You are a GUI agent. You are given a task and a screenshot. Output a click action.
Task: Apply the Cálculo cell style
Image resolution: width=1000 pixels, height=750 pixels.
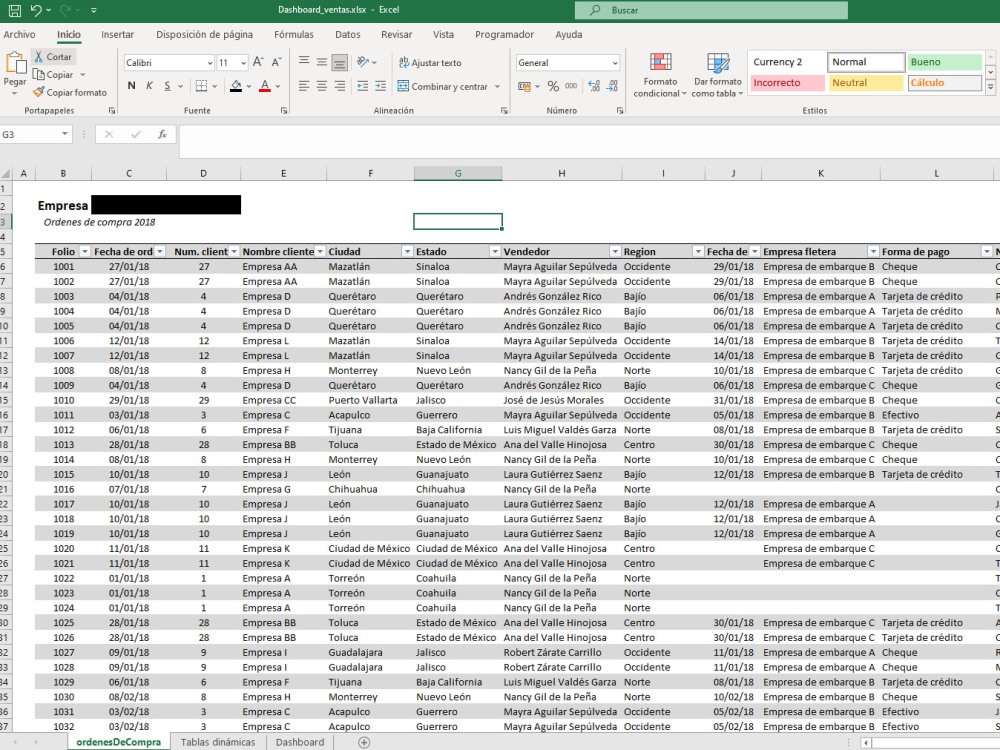(x=945, y=83)
